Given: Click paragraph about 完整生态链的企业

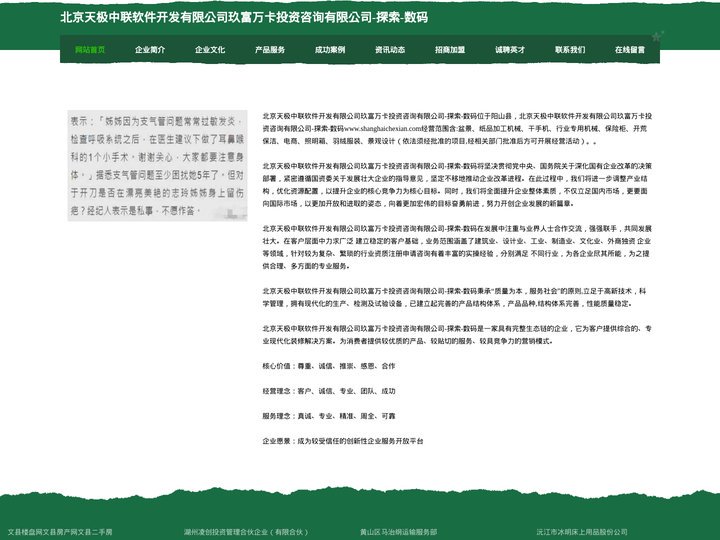Looking at the screenshot, I should click(457, 335).
